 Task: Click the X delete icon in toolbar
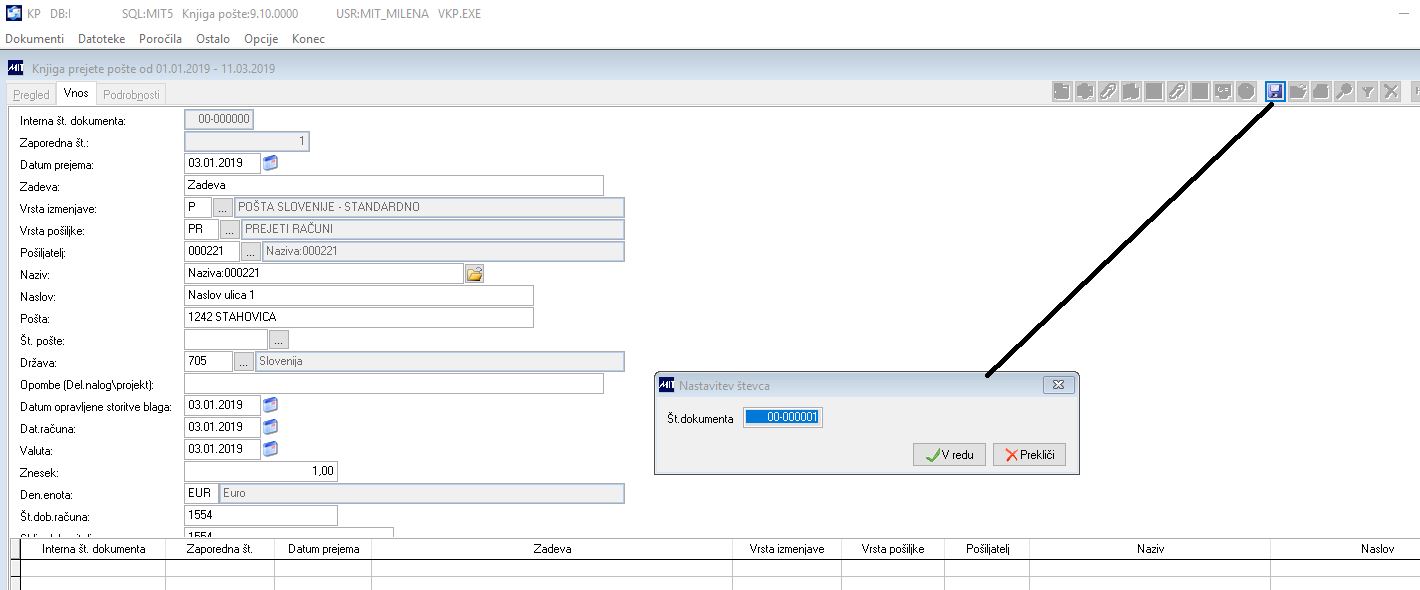(x=1390, y=91)
